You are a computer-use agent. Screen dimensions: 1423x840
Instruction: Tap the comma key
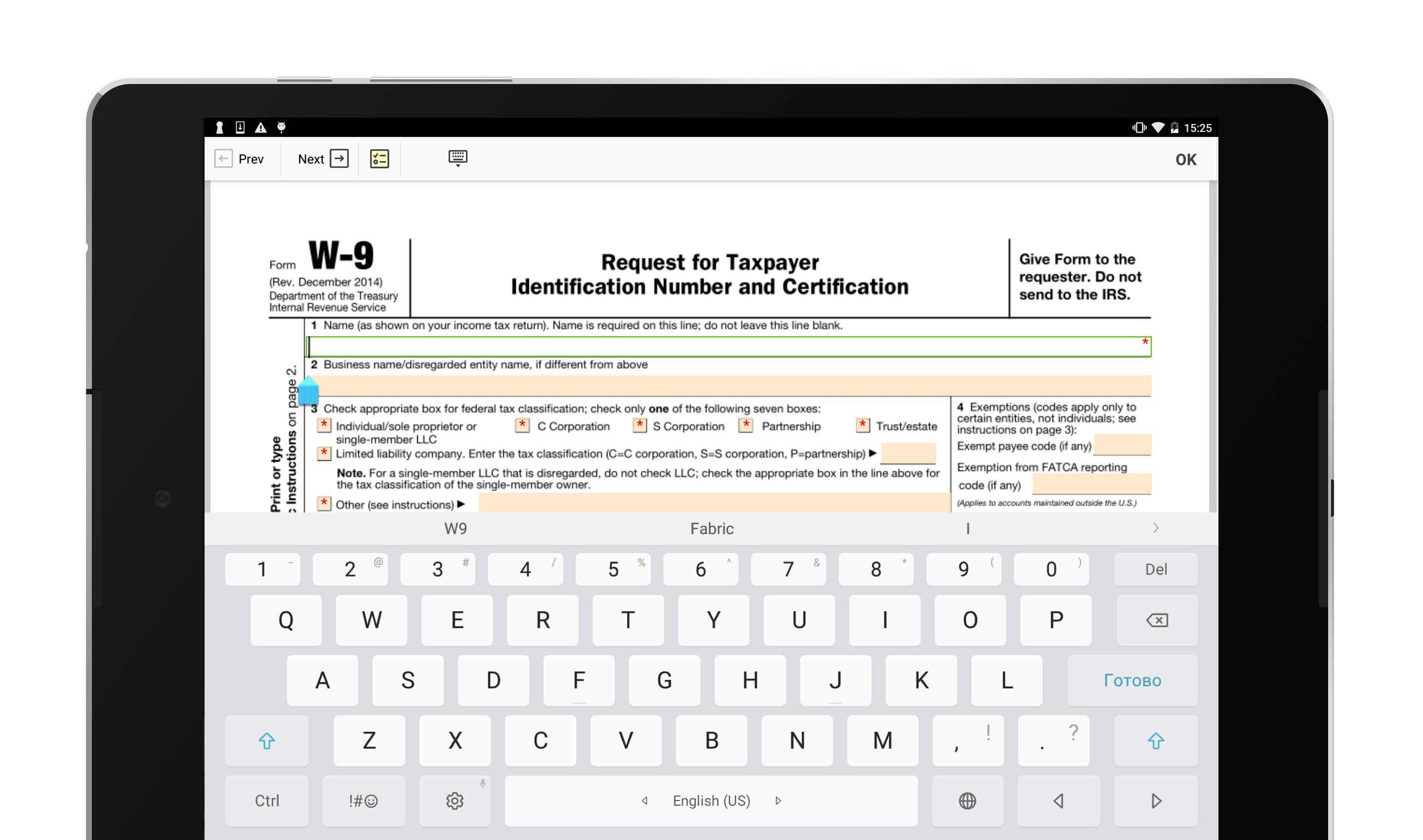[x=968, y=740]
